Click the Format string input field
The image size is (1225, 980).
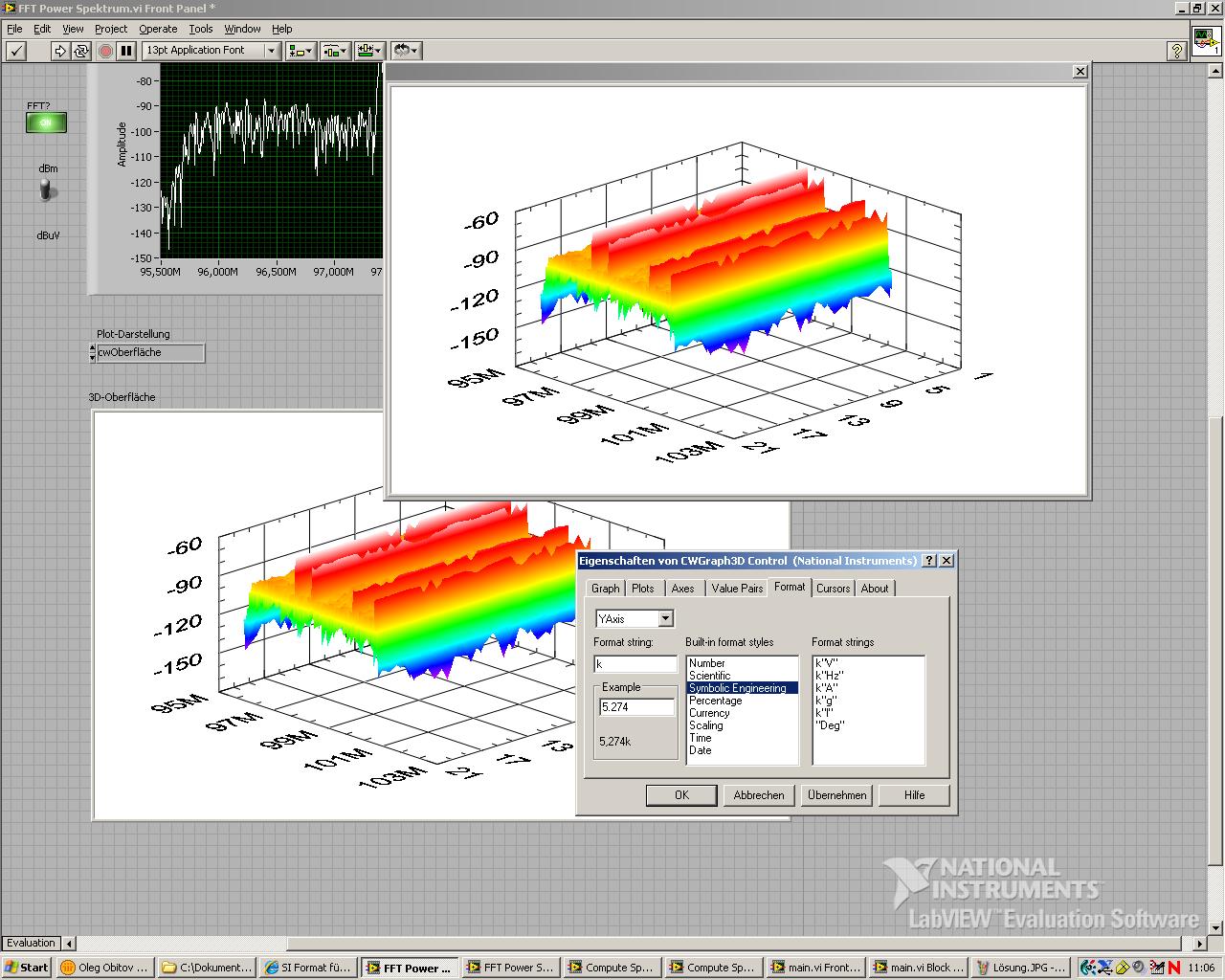click(x=635, y=664)
